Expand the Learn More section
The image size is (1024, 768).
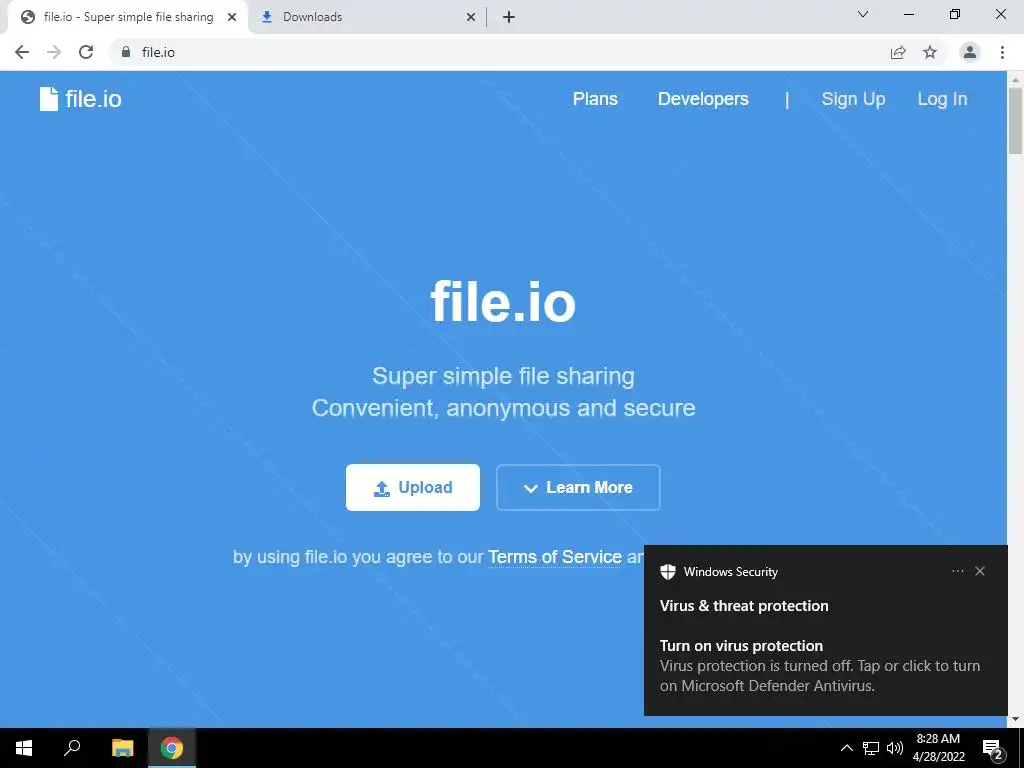[578, 487]
